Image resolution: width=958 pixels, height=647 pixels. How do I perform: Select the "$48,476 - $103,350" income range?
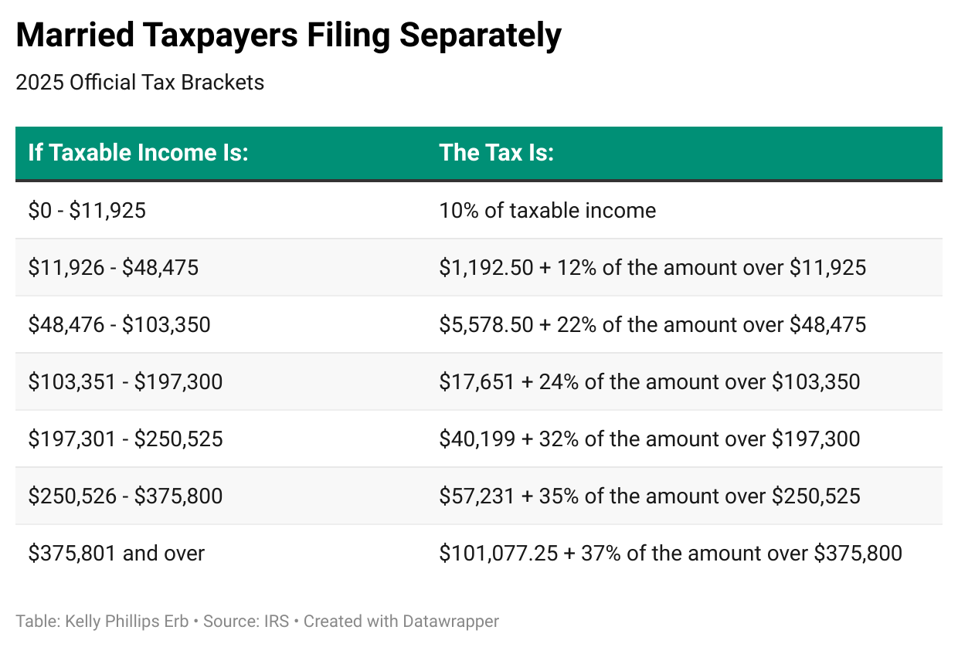(119, 325)
